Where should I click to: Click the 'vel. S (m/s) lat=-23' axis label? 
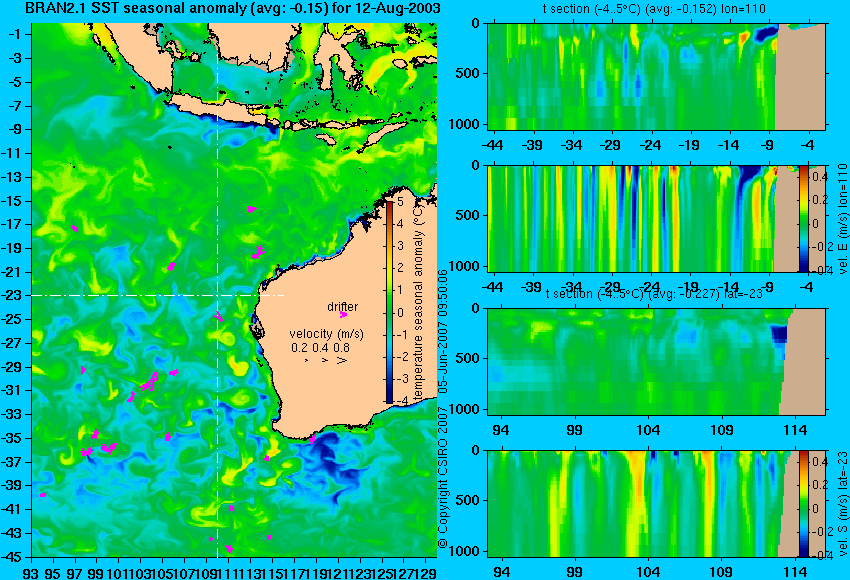point(842,504)
